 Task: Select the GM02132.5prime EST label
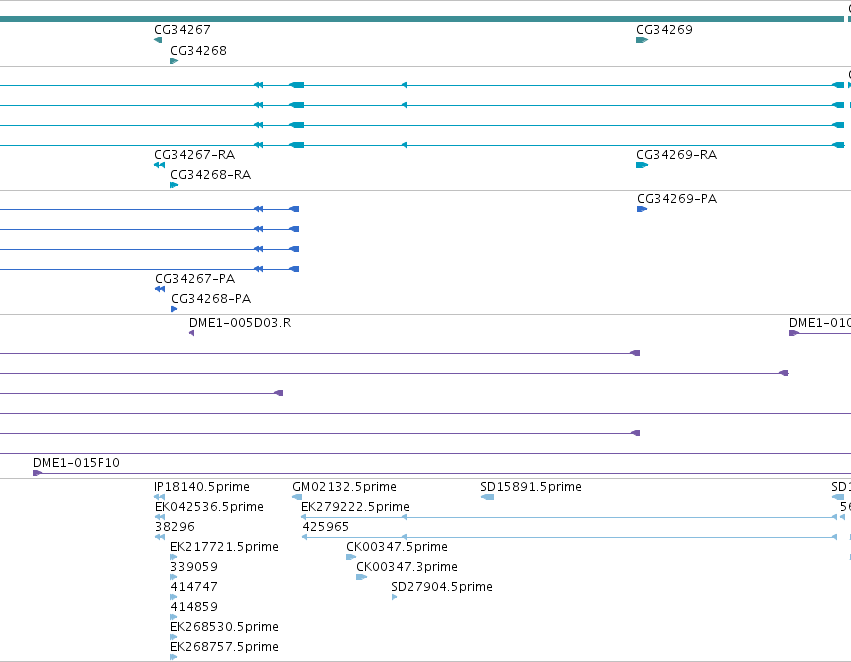coord(344,487)
